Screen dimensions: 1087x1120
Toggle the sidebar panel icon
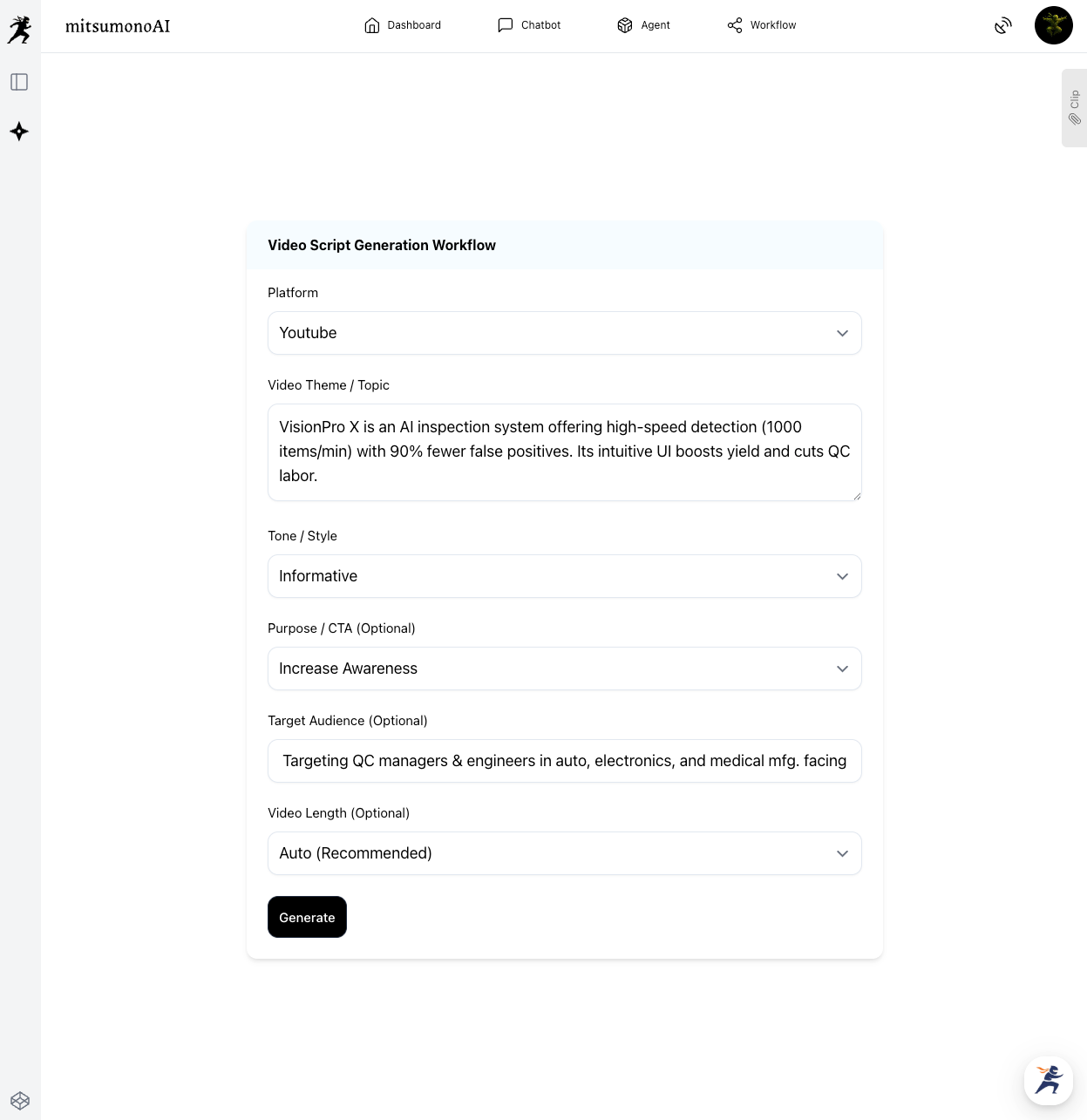pos(19,82)
